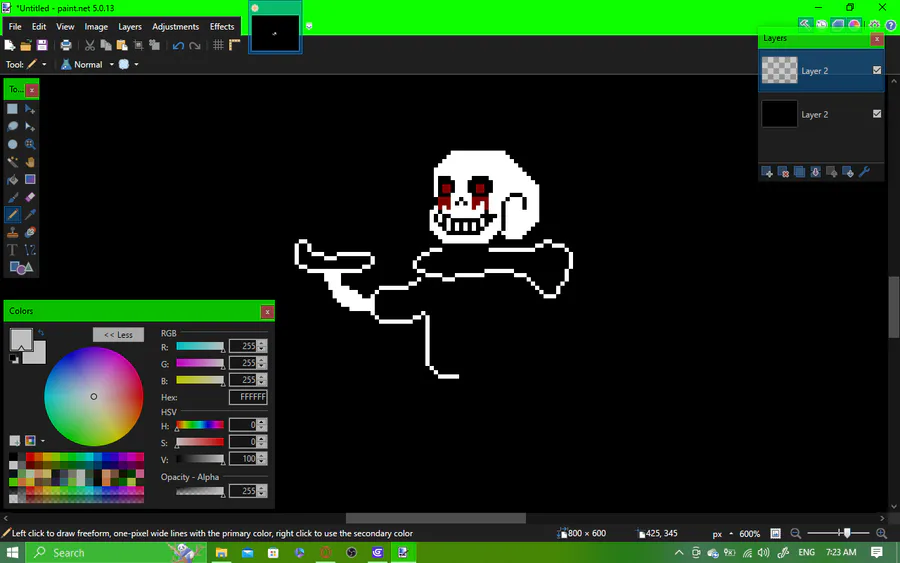The height and width of the screenshot is (563, 900).
Task: Open the new file icon
Action: coord(10,45)
